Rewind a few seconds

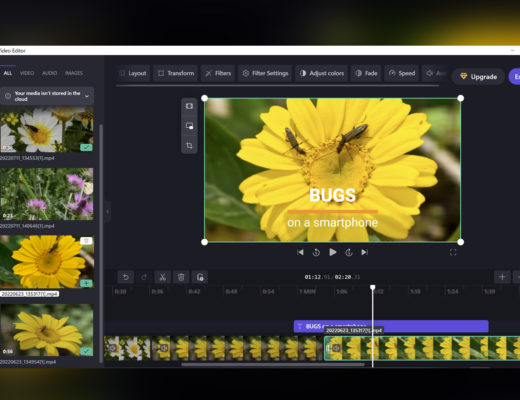click(316, 252)
